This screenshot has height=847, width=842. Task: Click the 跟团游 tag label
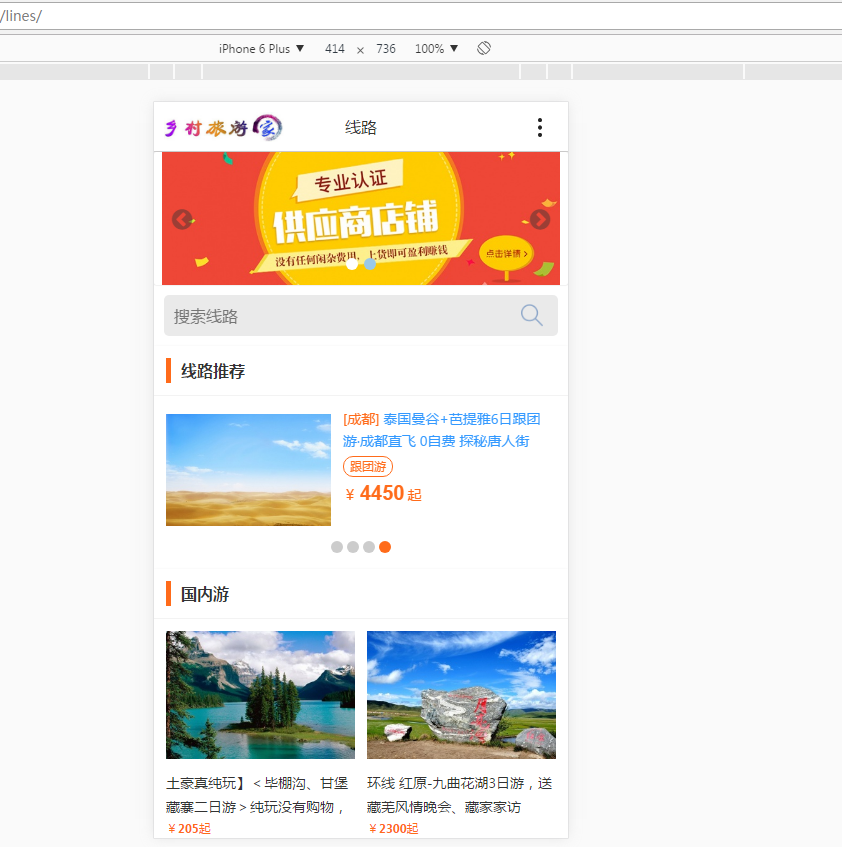[368, 467]
